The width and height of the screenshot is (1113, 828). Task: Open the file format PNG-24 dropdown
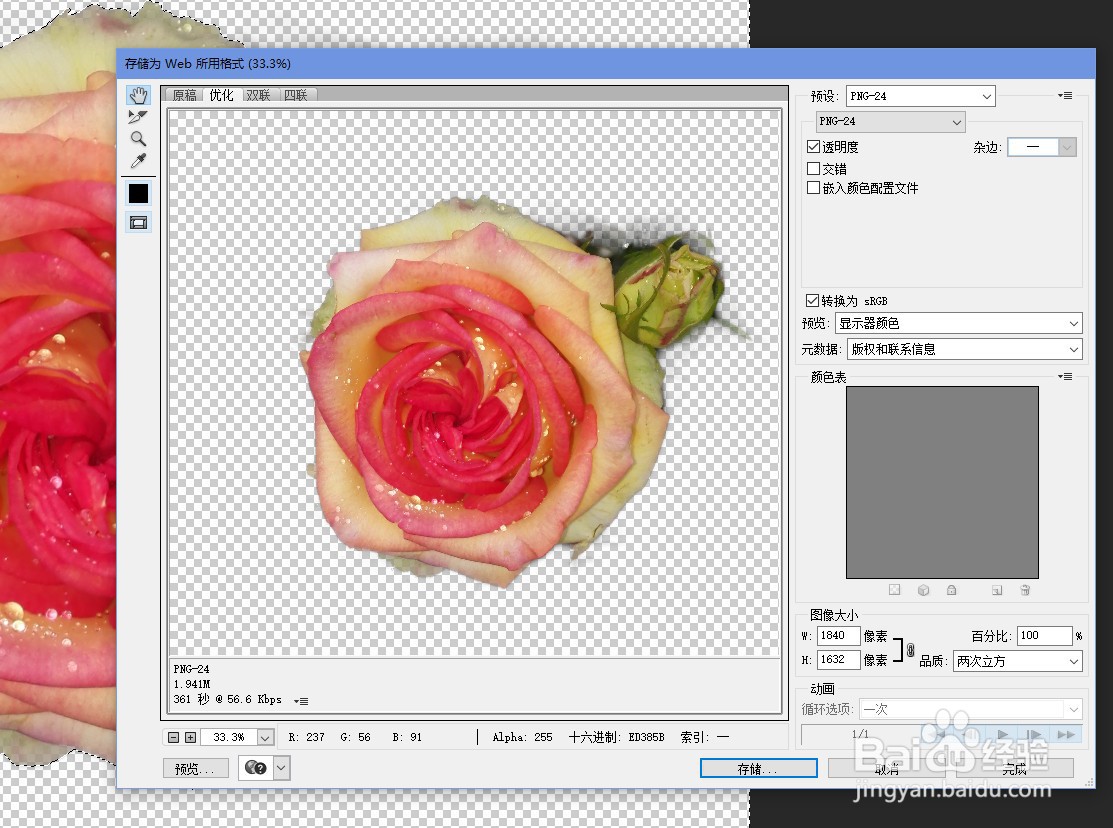click(x=890, y=121)
